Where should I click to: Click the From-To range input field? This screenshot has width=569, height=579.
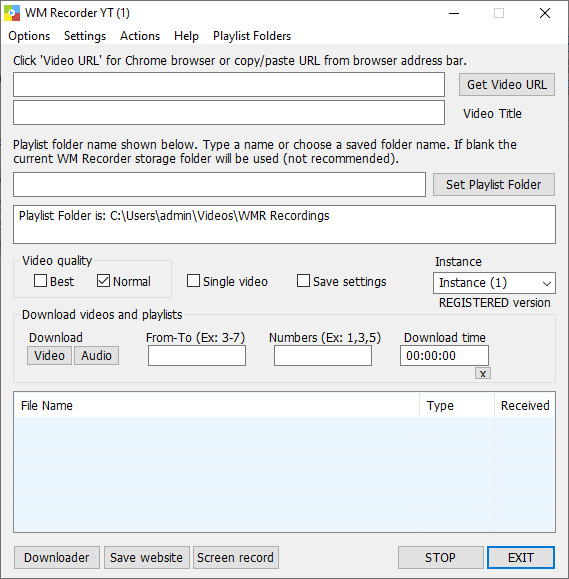[197, 356]
